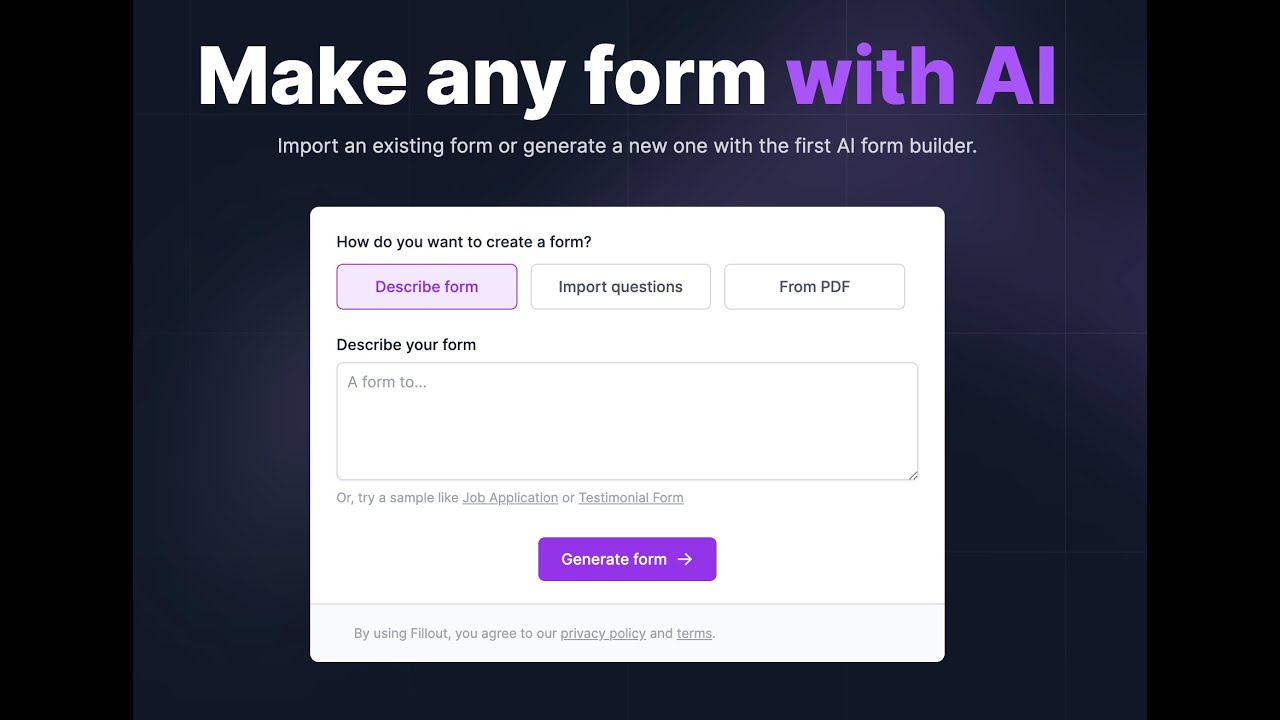Click into the form description text area

(x=627, y=430)
